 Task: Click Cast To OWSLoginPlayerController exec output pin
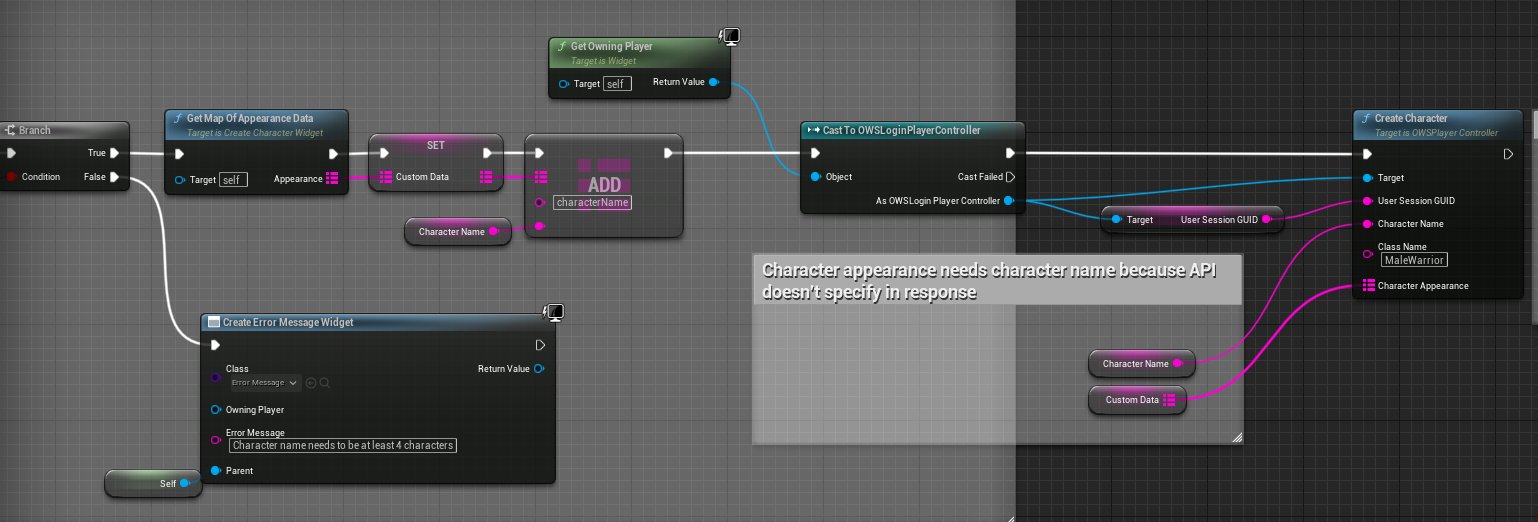(1010, 153)
